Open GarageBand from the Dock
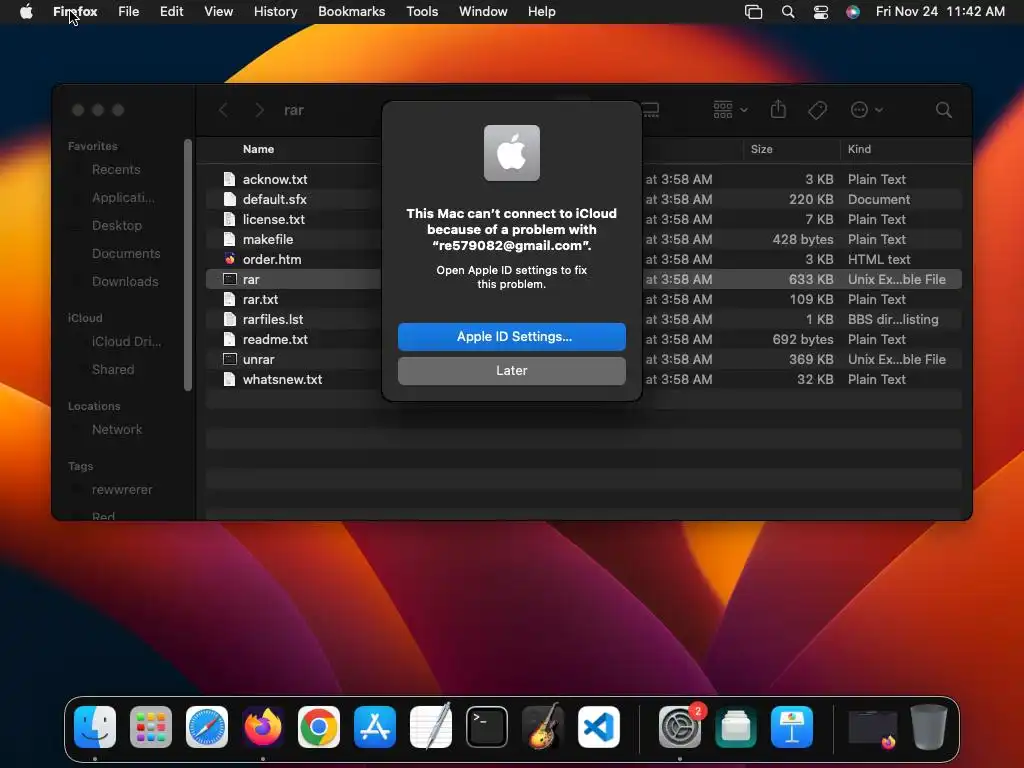Viewport: 1024px width, 768px height. pos(543,727)
